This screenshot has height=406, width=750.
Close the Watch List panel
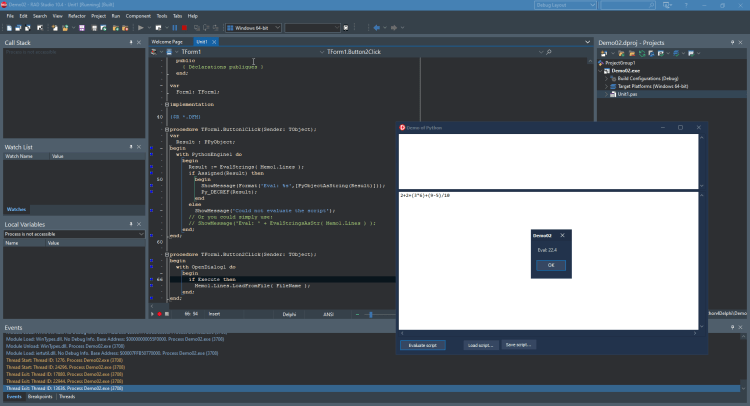pyautogui.click(x=139, y=147)
